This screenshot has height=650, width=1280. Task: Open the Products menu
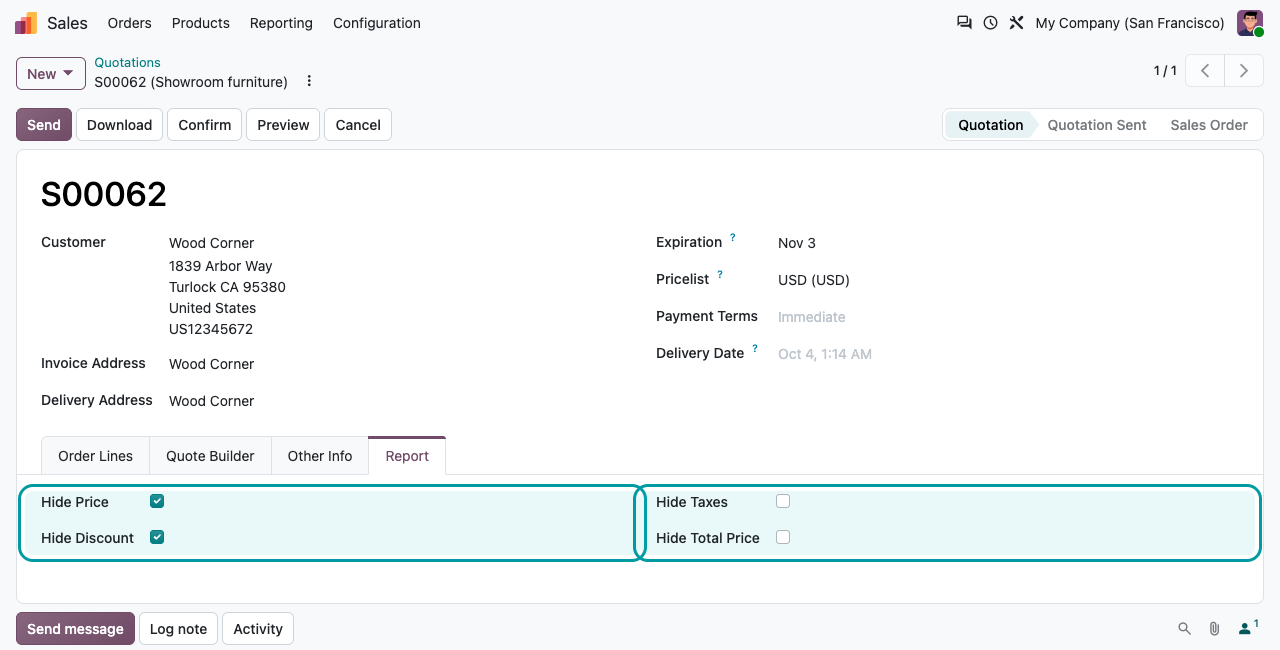[201, 23]
